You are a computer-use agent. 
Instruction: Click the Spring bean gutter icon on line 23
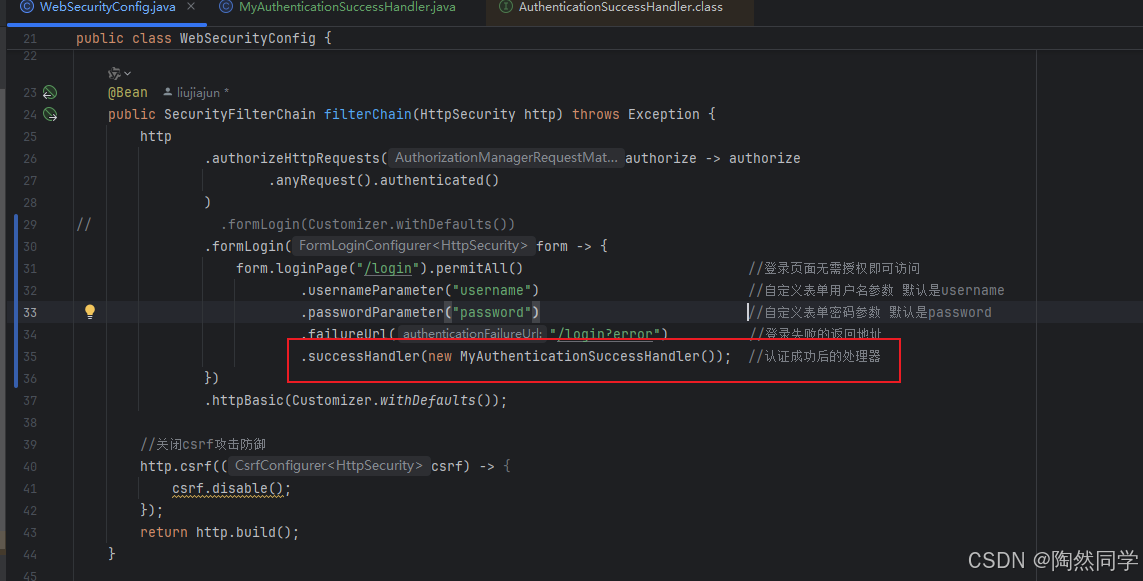click(48, 92)
